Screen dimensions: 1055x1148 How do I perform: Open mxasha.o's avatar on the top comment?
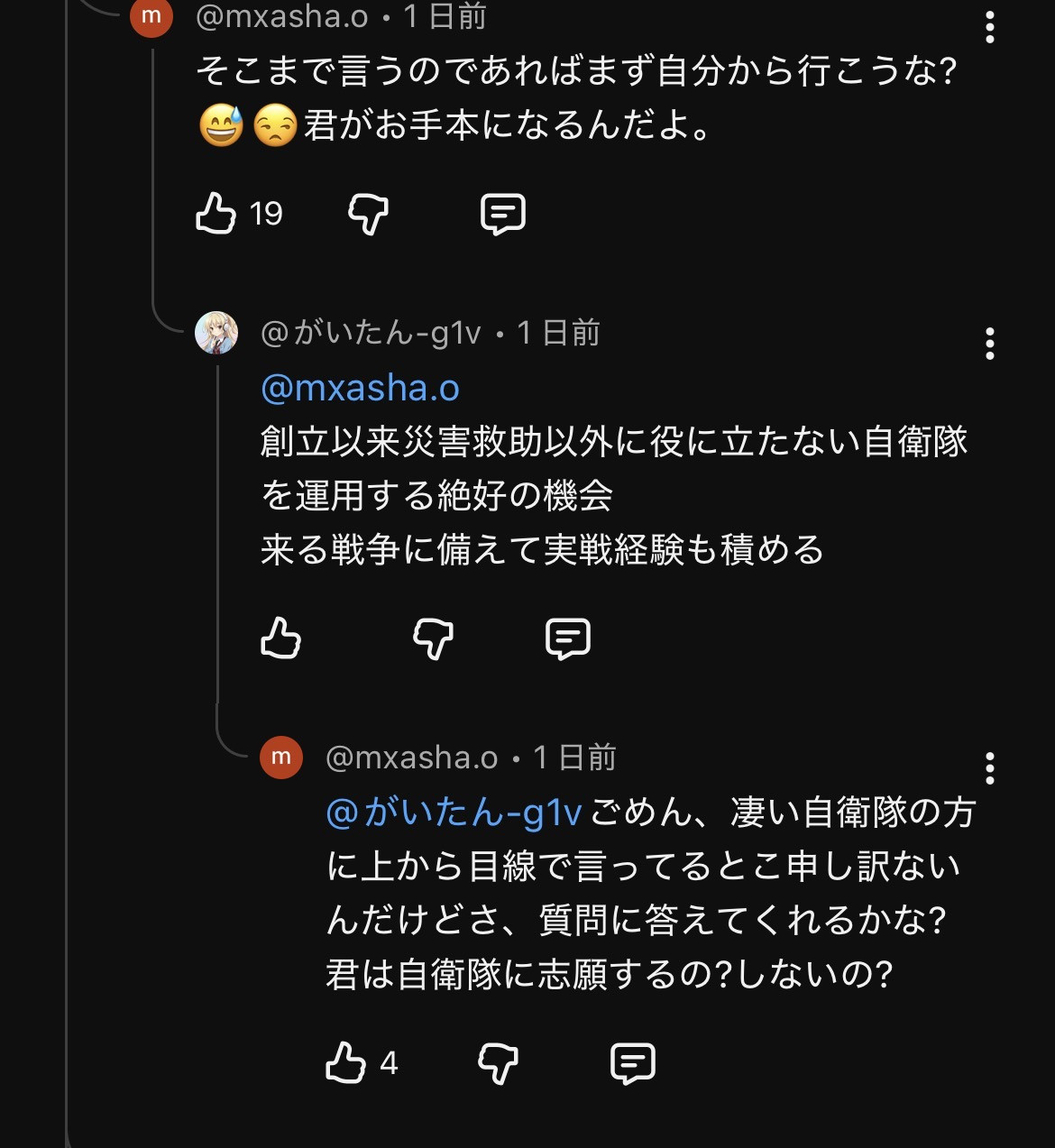(151, 17)
